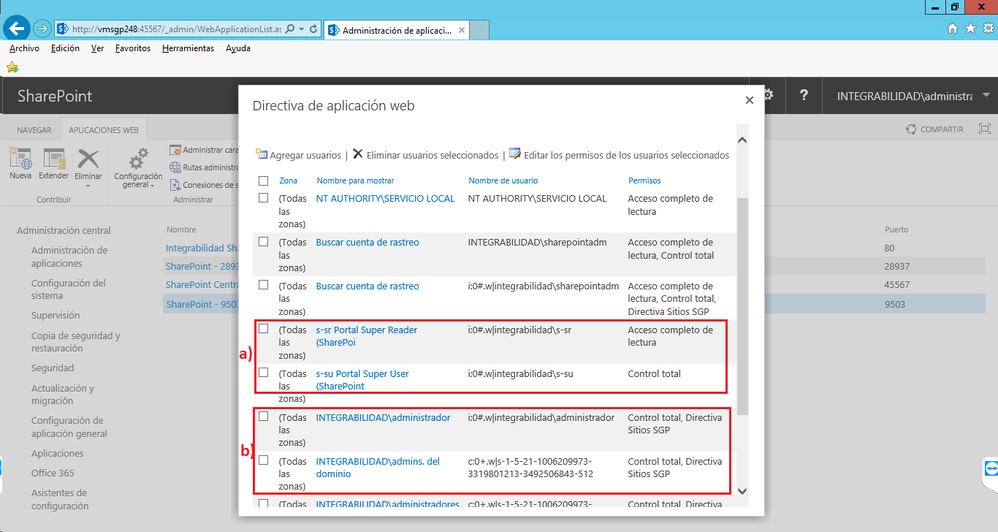
Task: Click the focus content icon beside COMPARTIR
Action: click(x=985, y=129)
